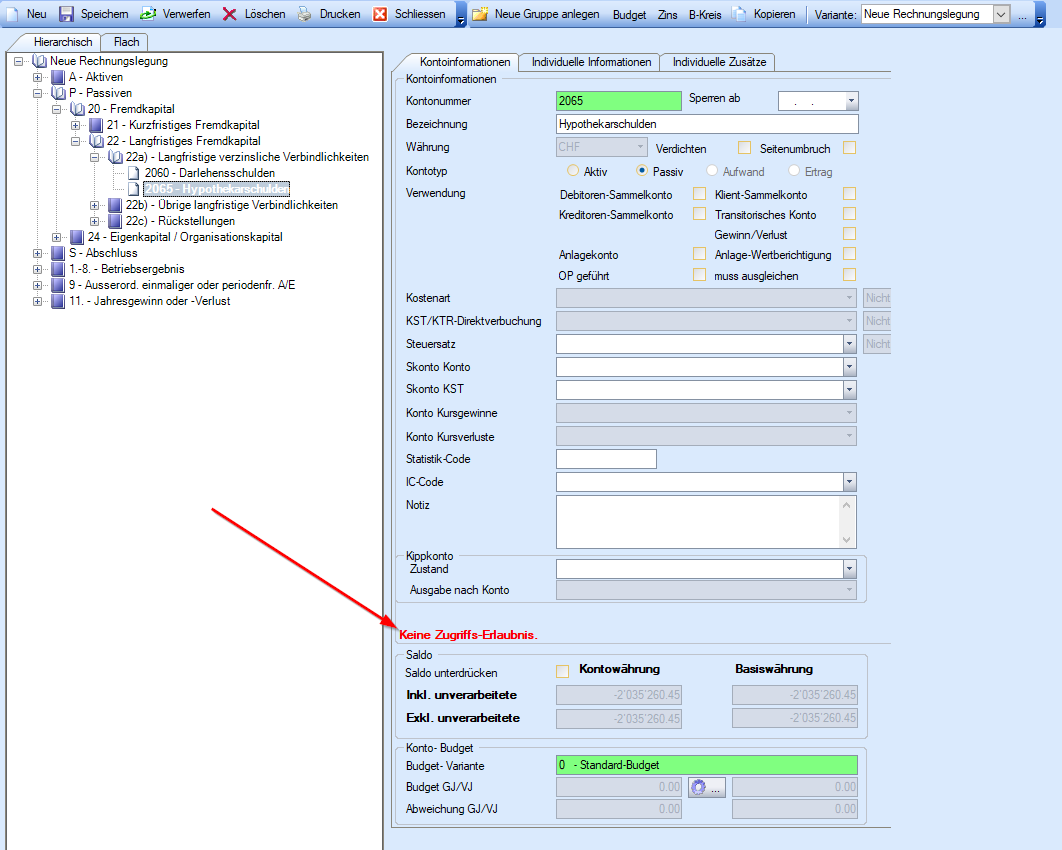Open the Variante dropdown
The height and width of the screenshot is (850, 1062).
tap(1001, 14)
